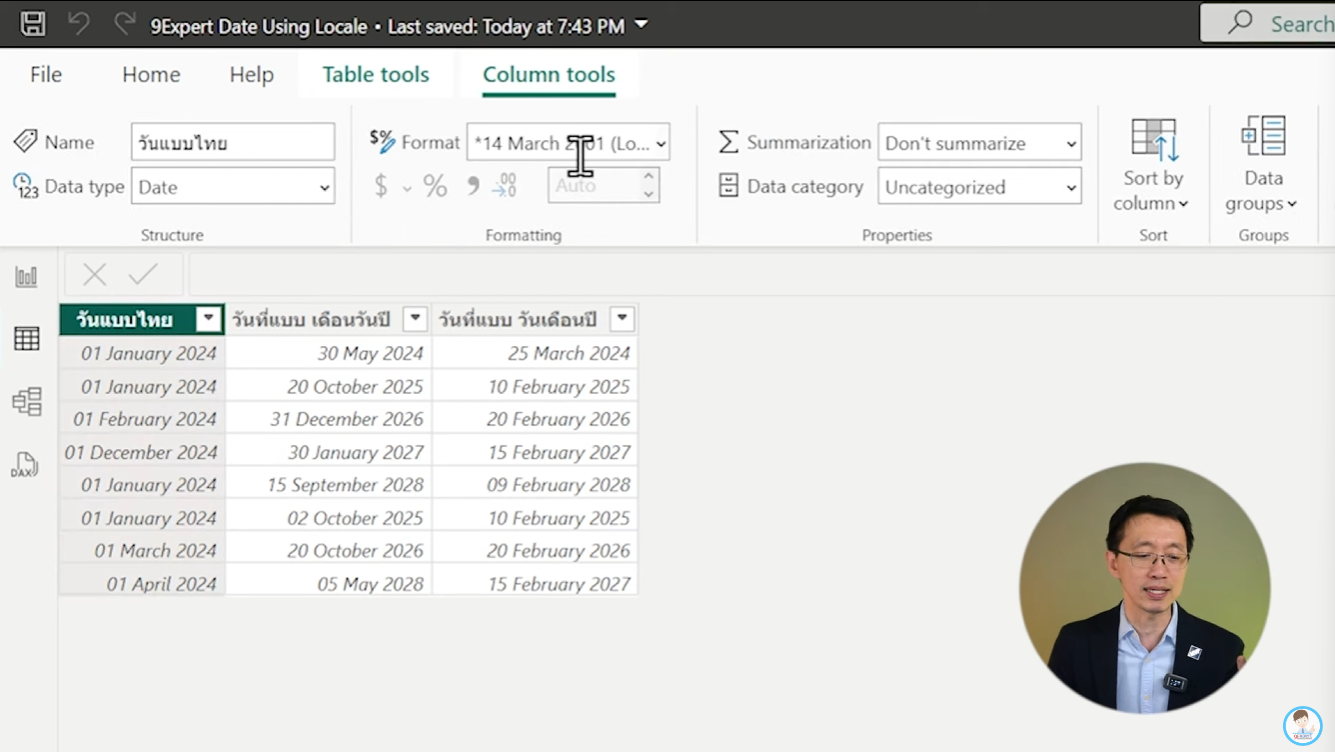Open the File menu
The image size is (1335, 752).
(x=46, y=75)
